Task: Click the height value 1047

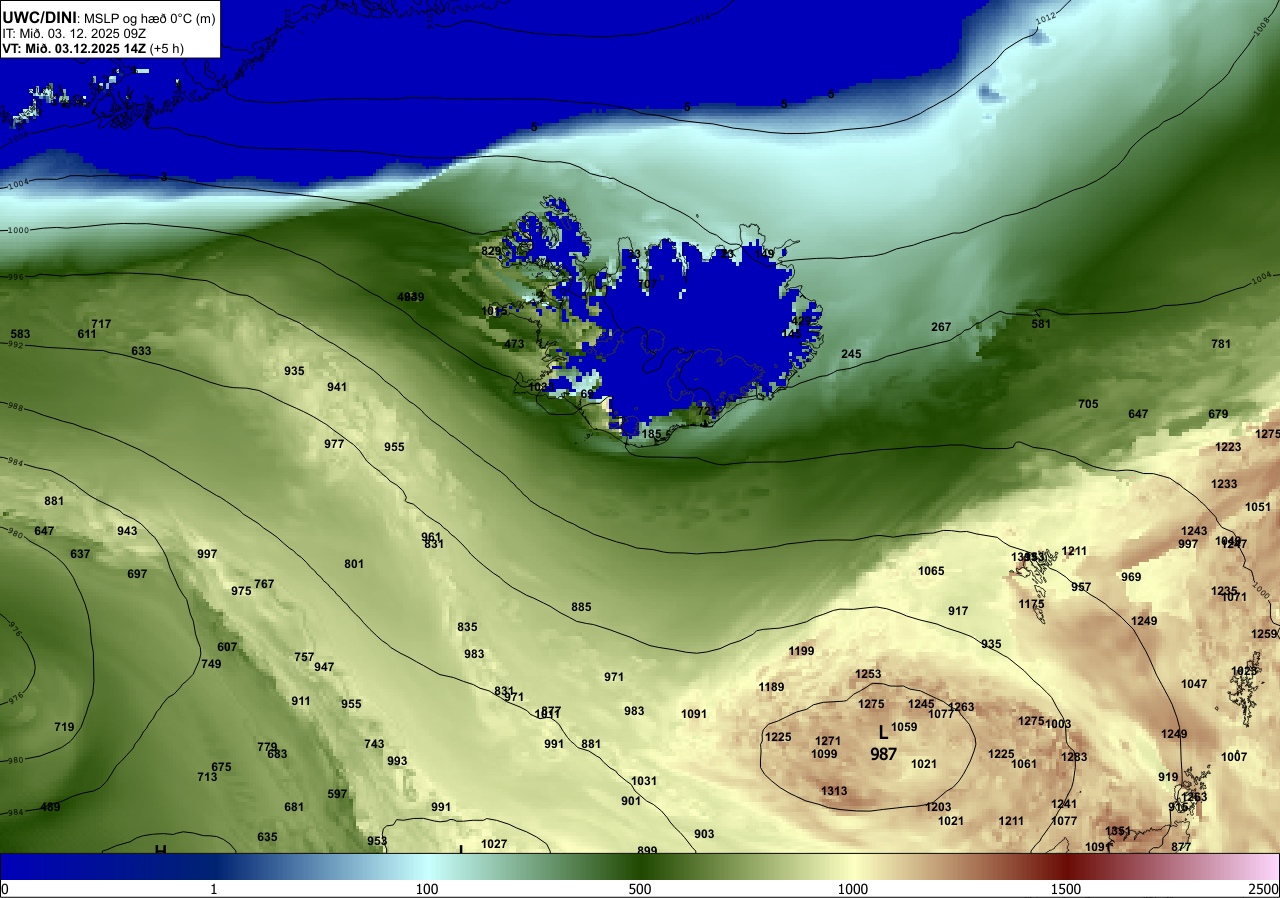Action: click(x=1194, y=684)
